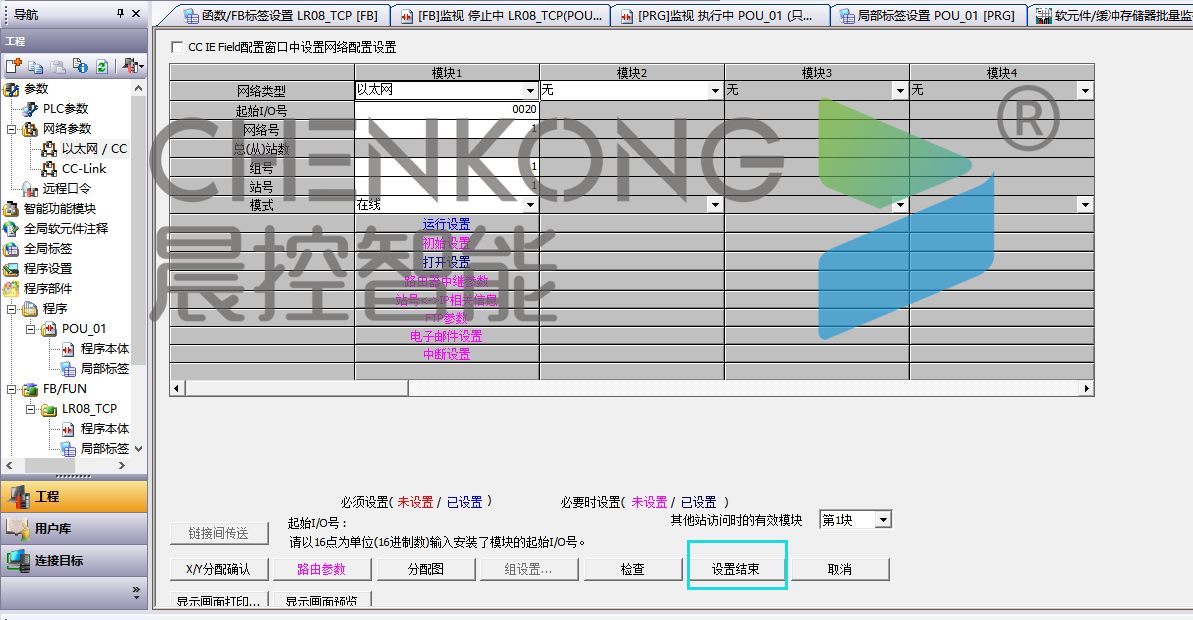Click the 智能功能模块 icon
The image size is (1193, 620).
tap(11, 208)
